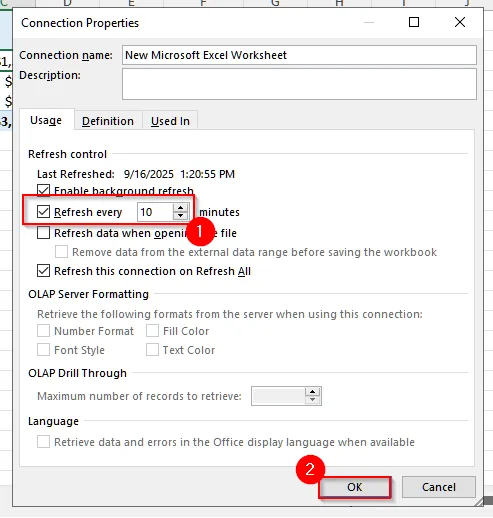Click the refresh minutes value field

pos(155,212)
